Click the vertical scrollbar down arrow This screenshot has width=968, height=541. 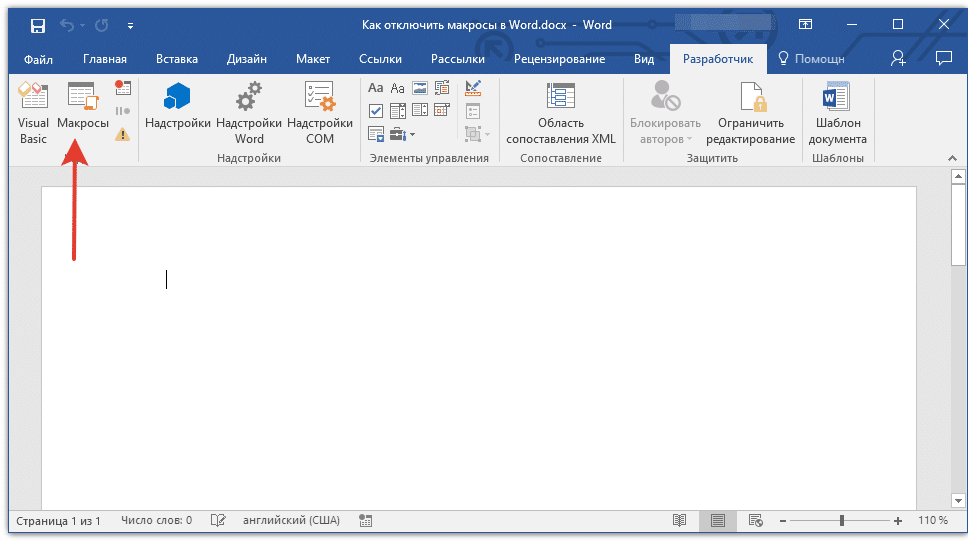pos(956,499)
